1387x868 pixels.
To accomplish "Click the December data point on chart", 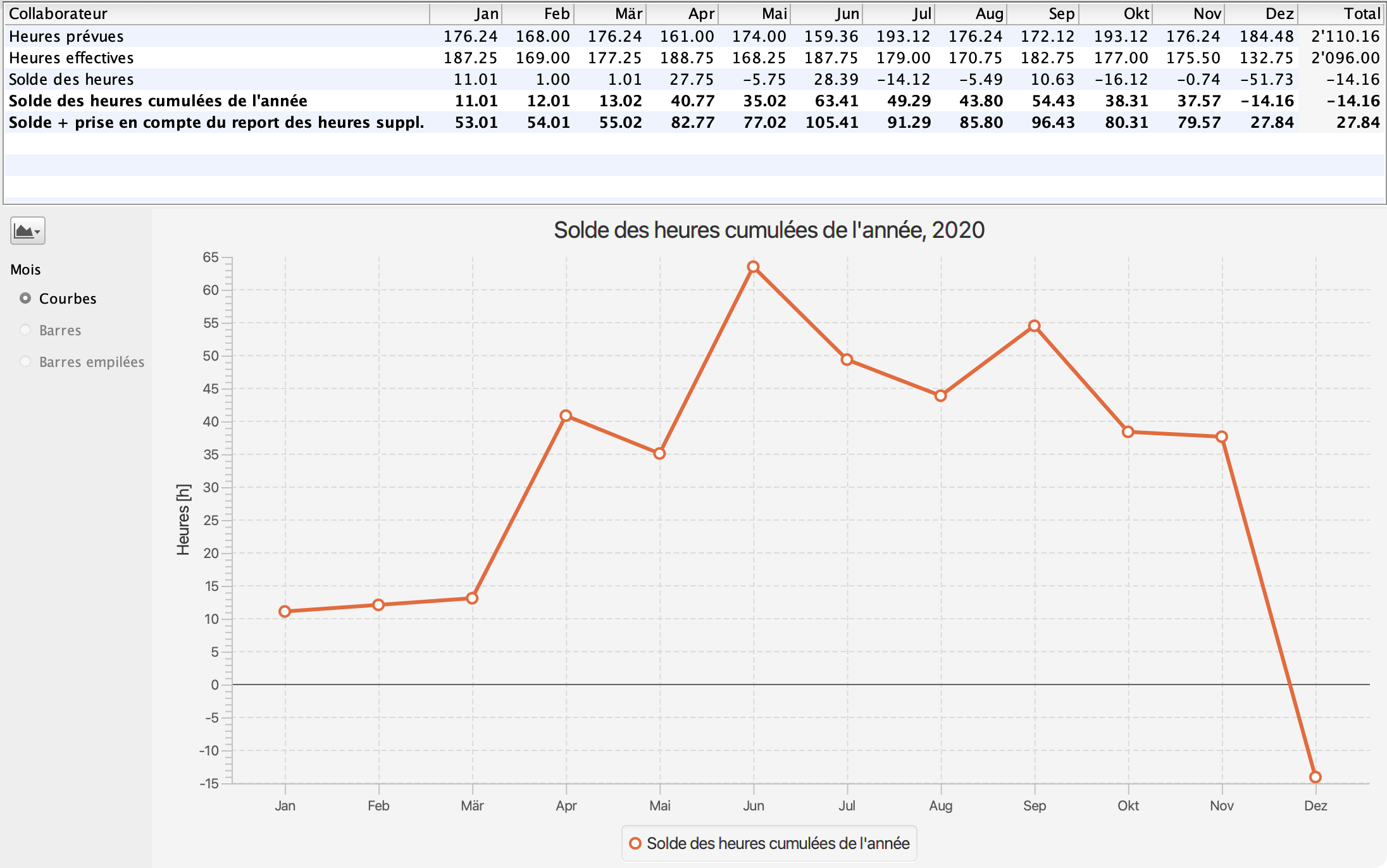I will pyautogui.click(x=1315, y=777).
